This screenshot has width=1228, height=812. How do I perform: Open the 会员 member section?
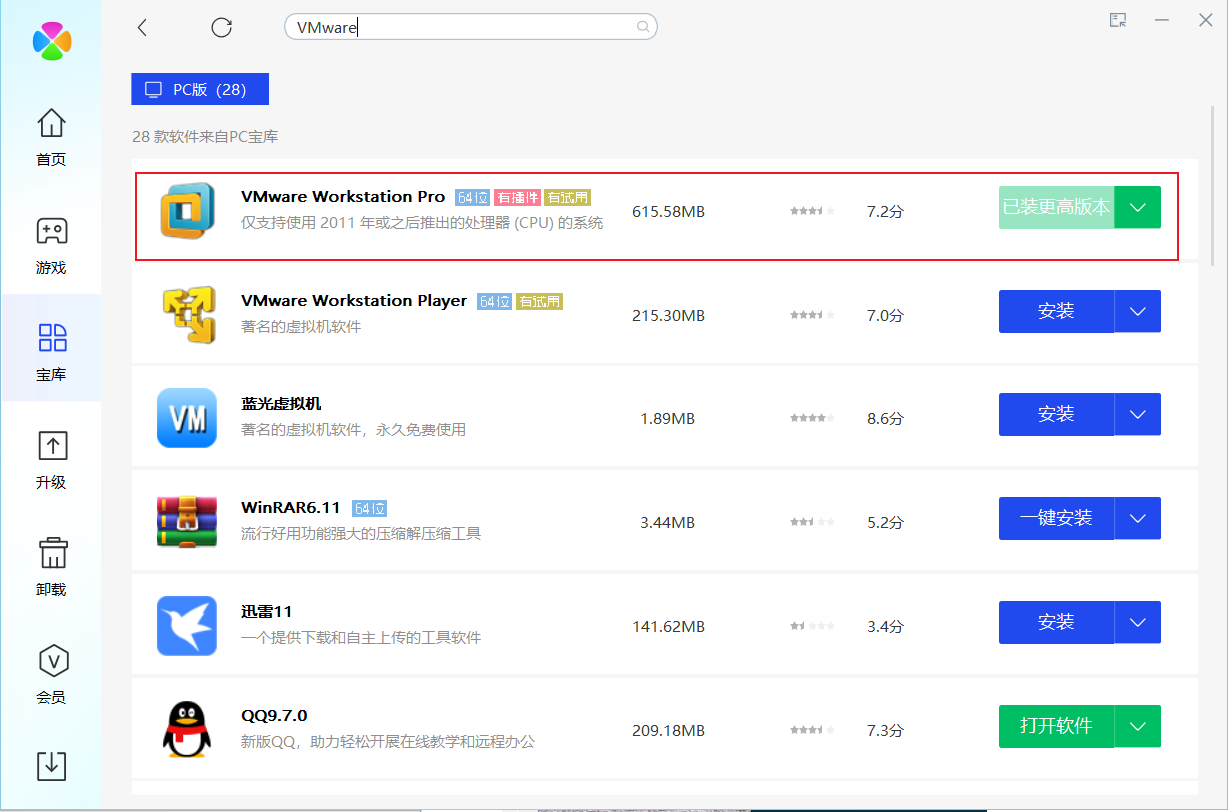[51, 675]
